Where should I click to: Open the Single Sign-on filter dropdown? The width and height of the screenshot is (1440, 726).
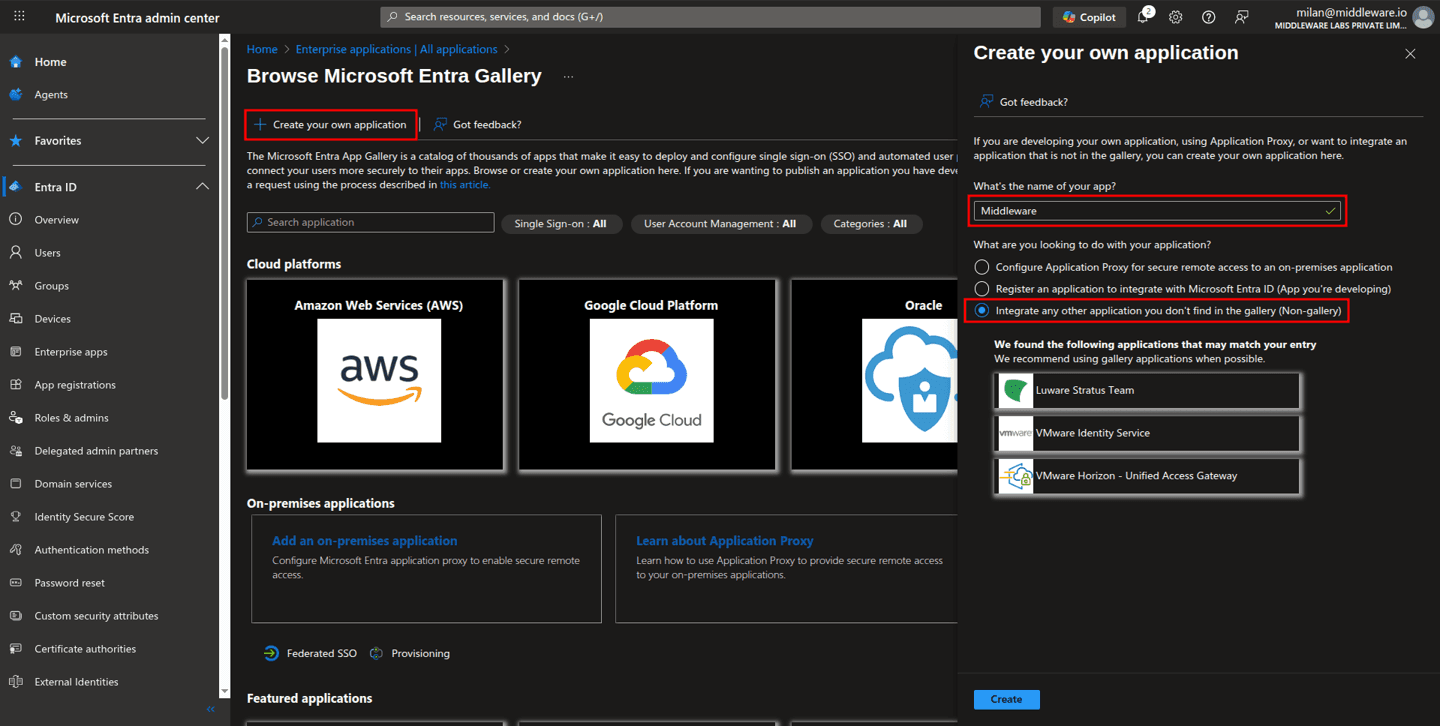pos(561,223)
